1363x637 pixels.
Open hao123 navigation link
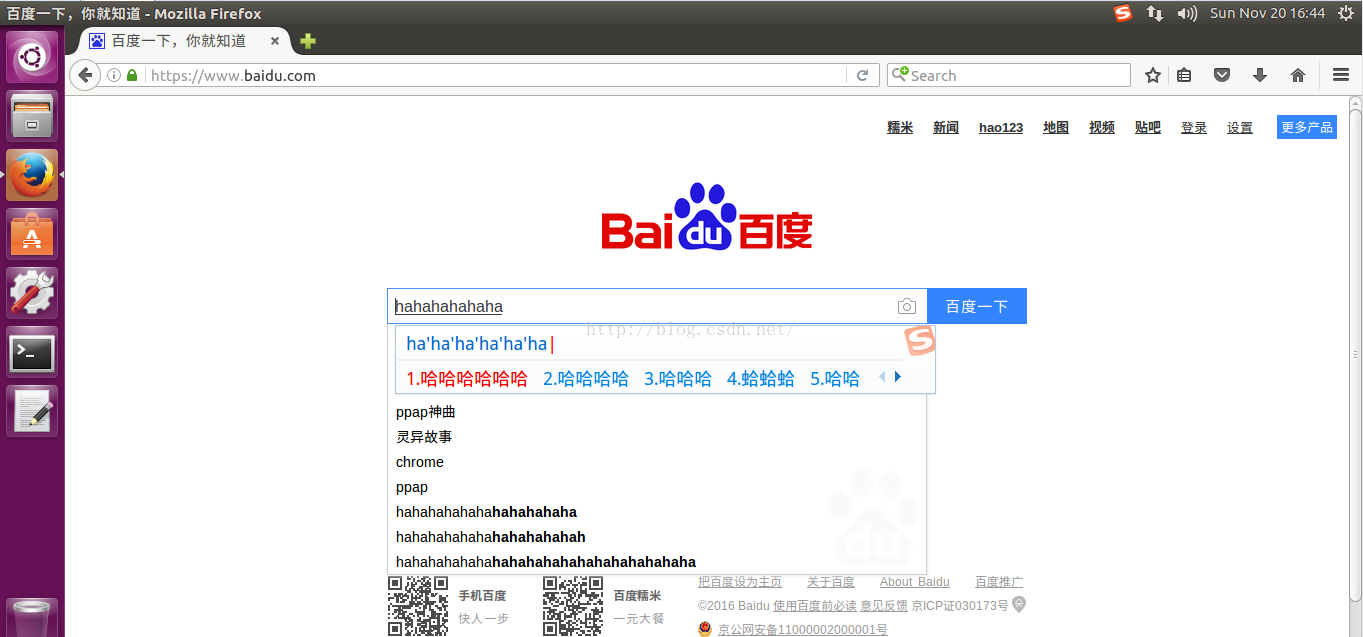click(1001, 127)
